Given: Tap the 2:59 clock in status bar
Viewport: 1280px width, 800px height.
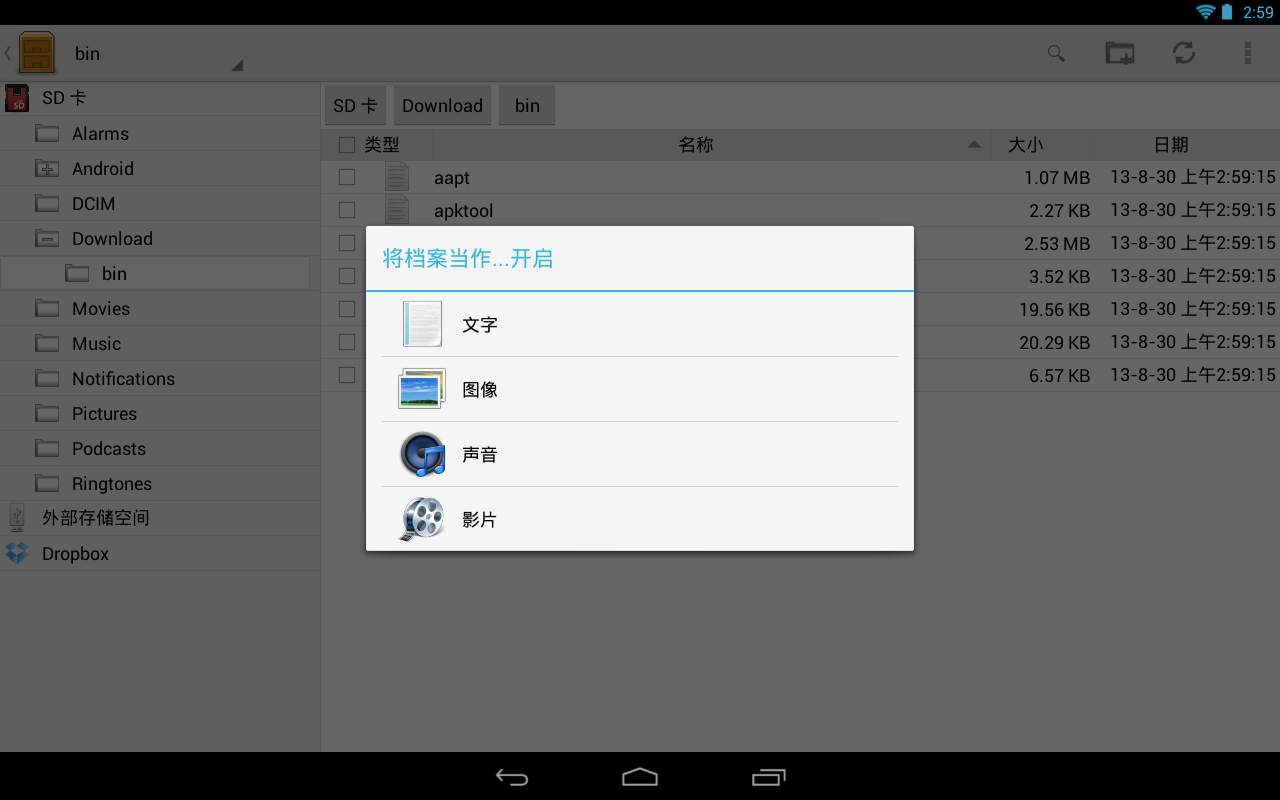Looking at the screenshot, I should click(x=1258, y=12).
